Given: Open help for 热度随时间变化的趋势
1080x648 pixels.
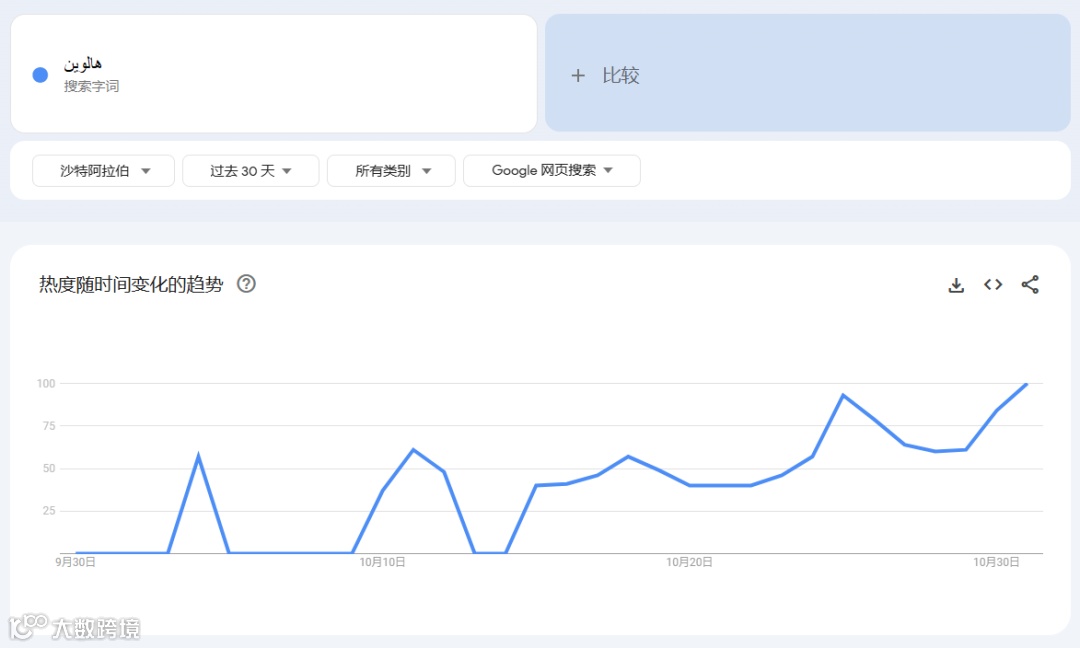Looking at the screenshot, I should (x=246, y=284).
